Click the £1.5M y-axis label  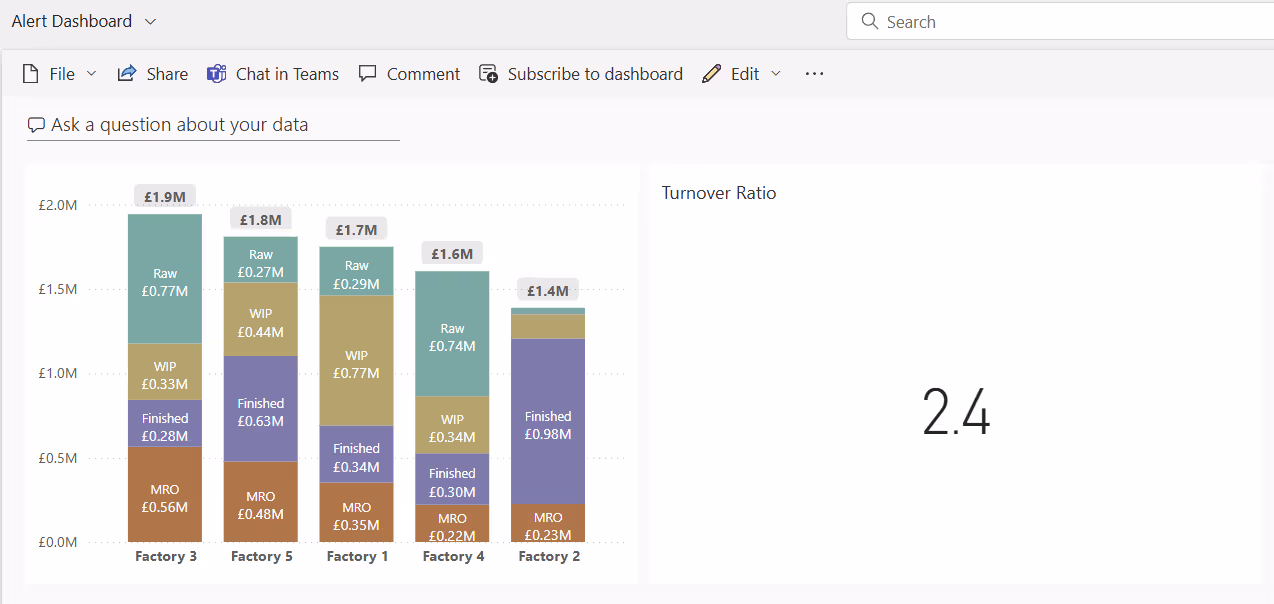click(58, 289)
